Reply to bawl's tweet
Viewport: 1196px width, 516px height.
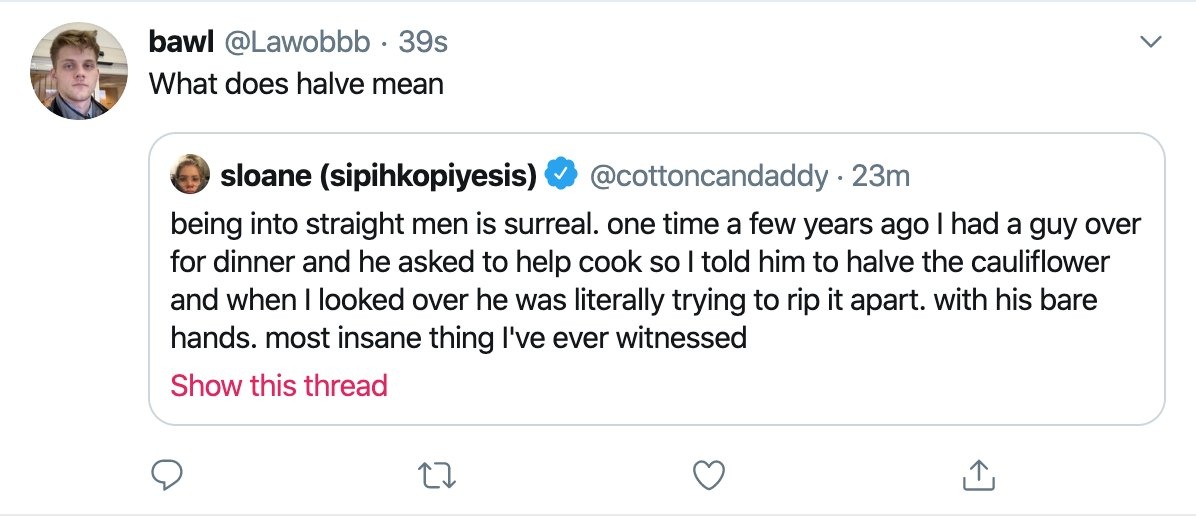coord(170,476)
